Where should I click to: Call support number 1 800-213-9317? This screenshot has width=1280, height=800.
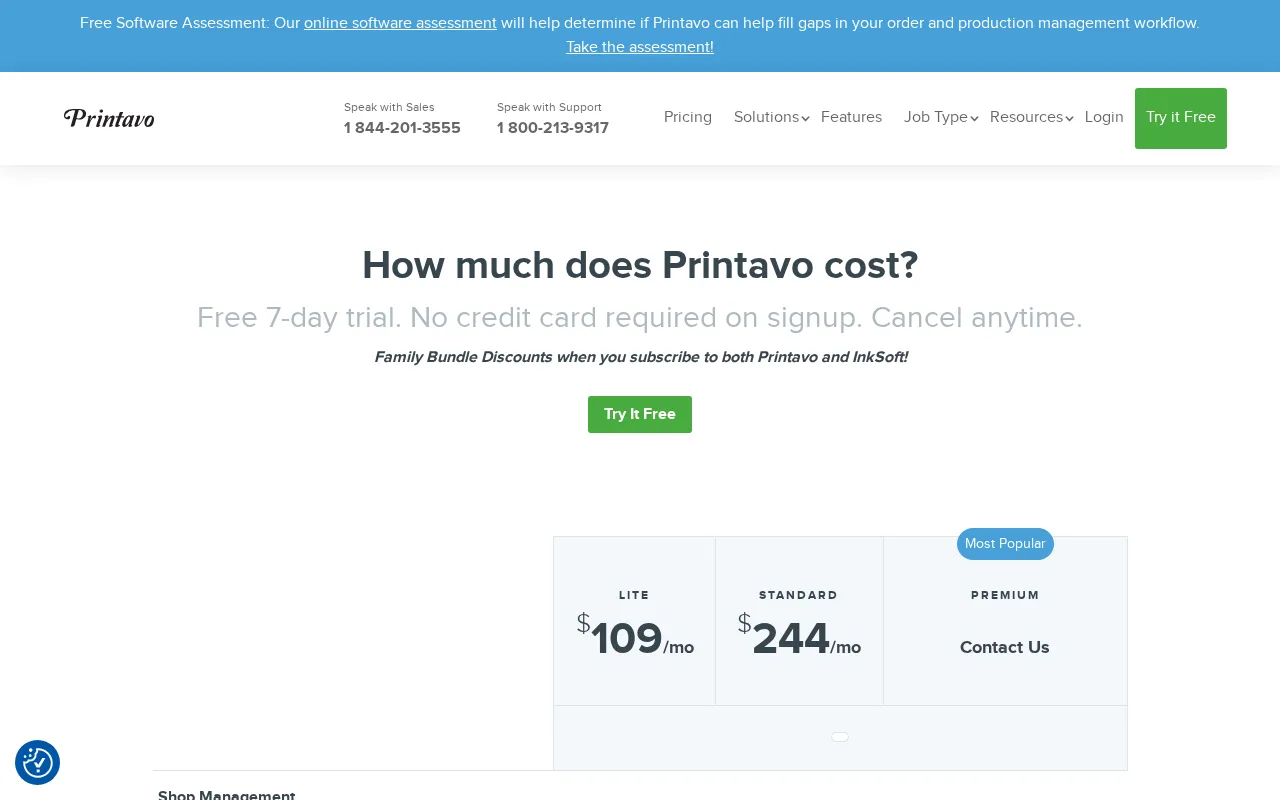click(x=553, y=128)
